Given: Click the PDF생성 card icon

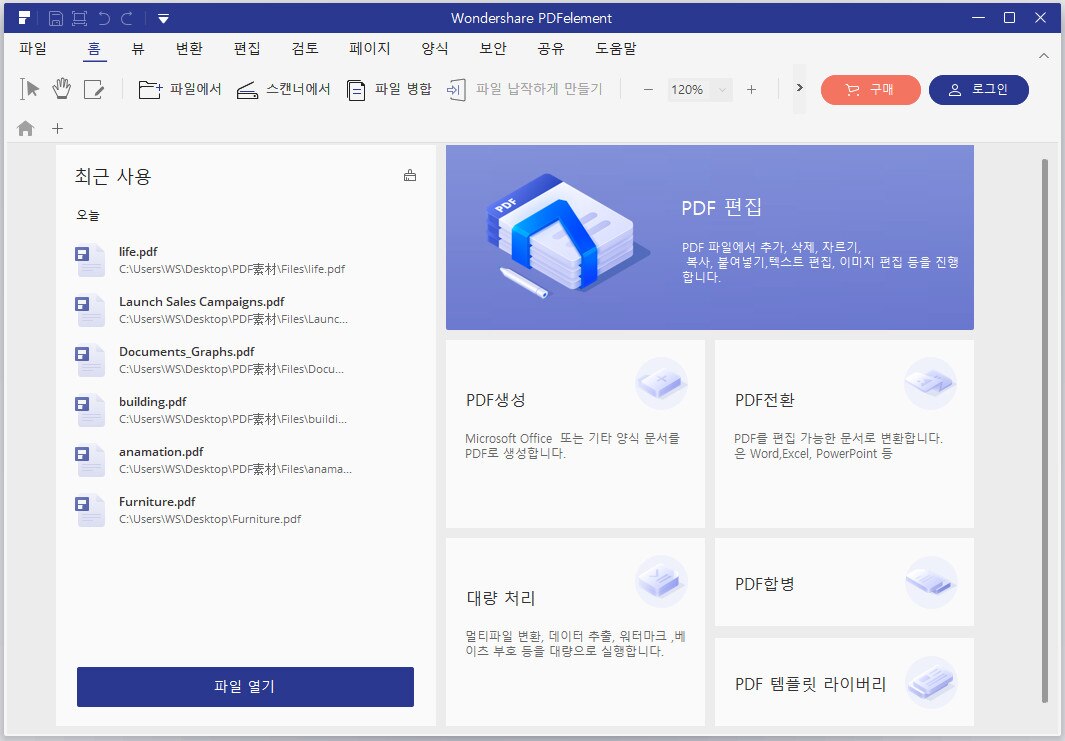Looking at the screenshot, I should 662,384.
